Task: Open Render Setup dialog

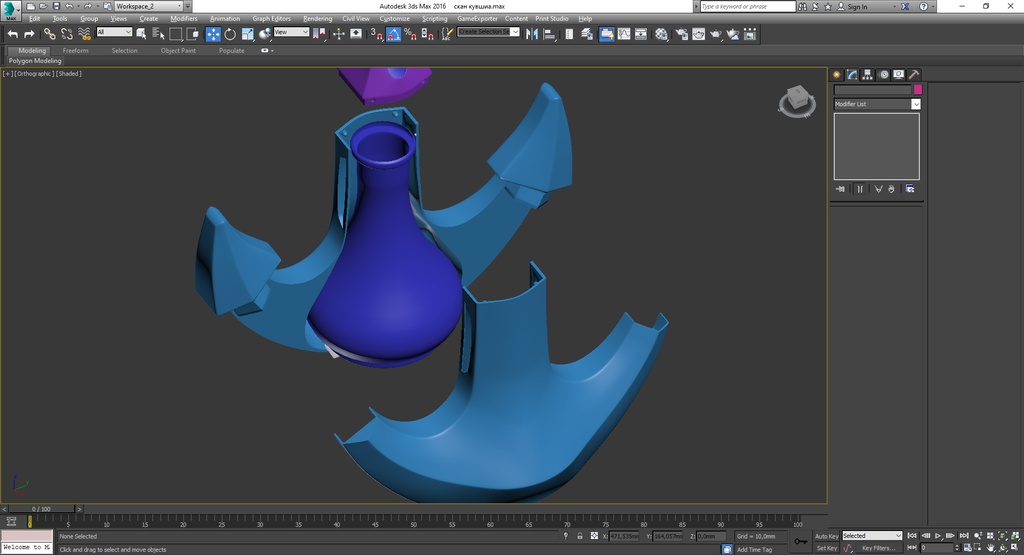Action: pyautogui.click(x=682, y=34)
